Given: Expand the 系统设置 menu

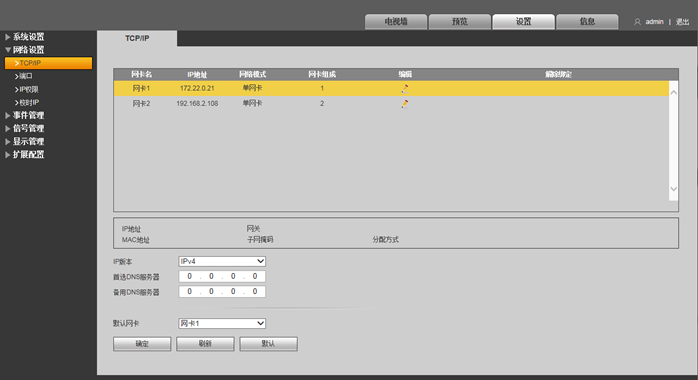Looking at the screenshot, I should coord(24,37).
